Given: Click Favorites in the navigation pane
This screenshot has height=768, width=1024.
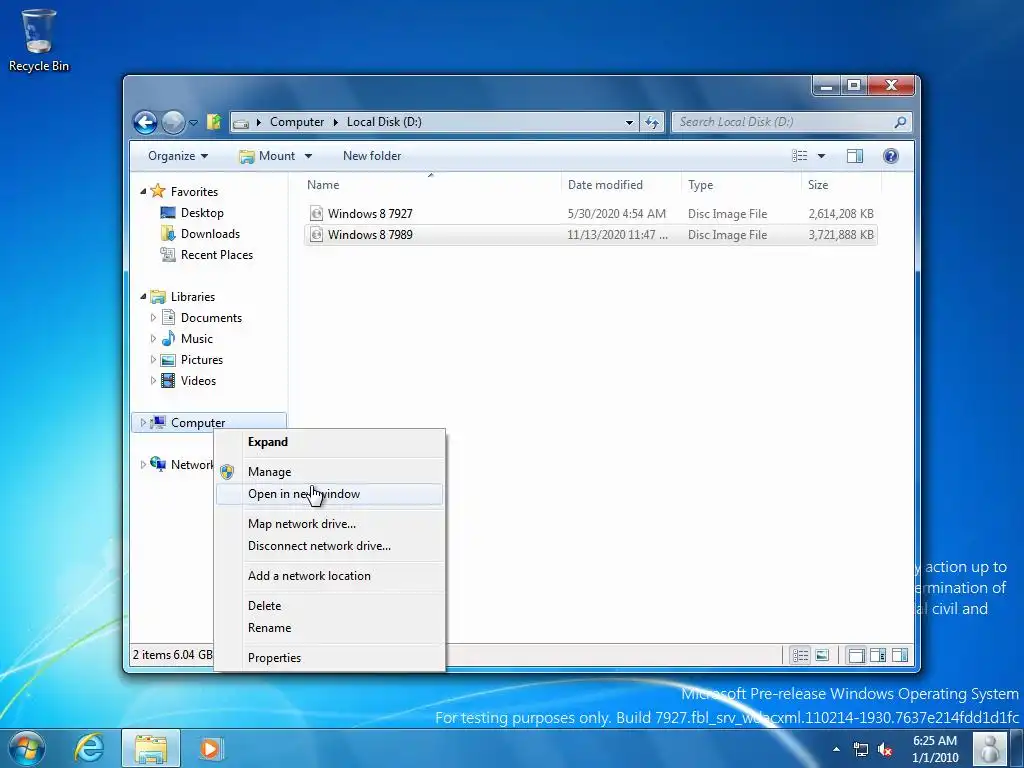Looking at the screenshot, I should click(x=194, y=191).
